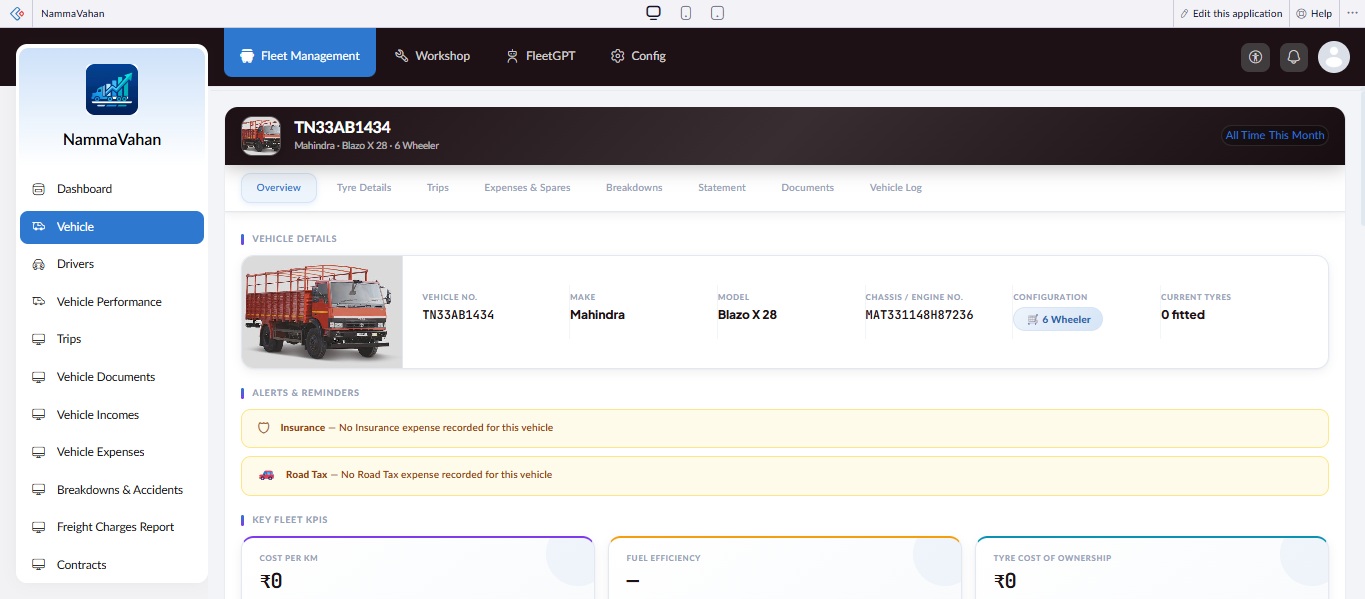
Task: Click Edit this application
Action: coord(1231,13)
